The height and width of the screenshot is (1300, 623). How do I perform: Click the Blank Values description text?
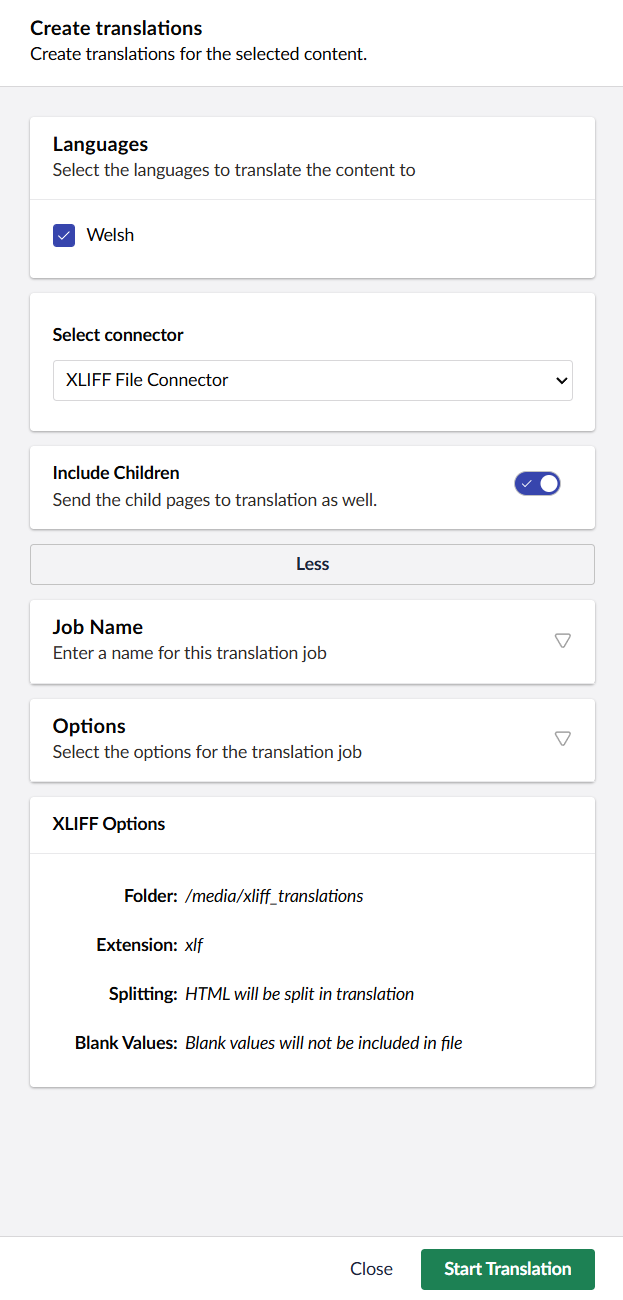[323, 1043]
